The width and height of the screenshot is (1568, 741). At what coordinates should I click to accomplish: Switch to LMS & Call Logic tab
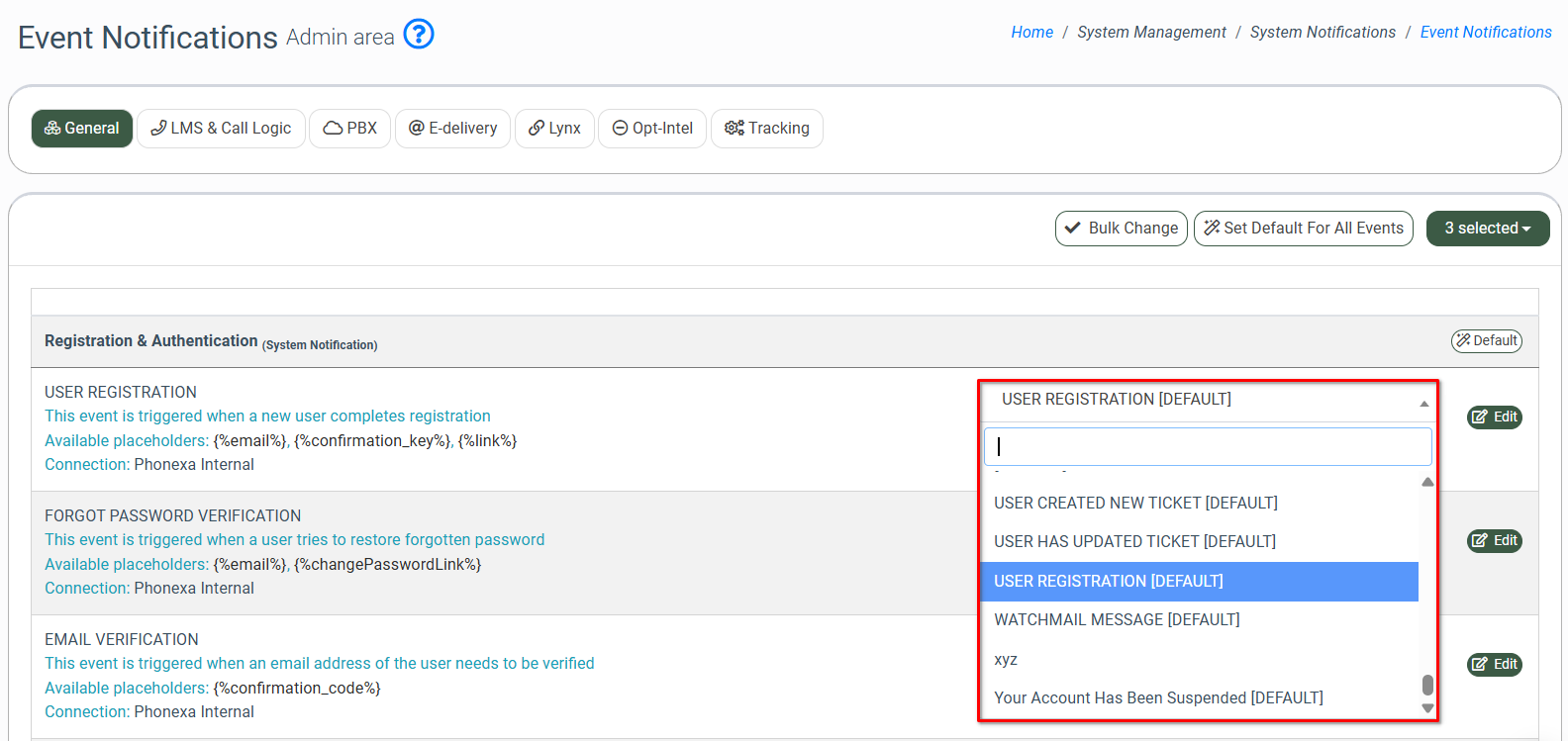221,129
